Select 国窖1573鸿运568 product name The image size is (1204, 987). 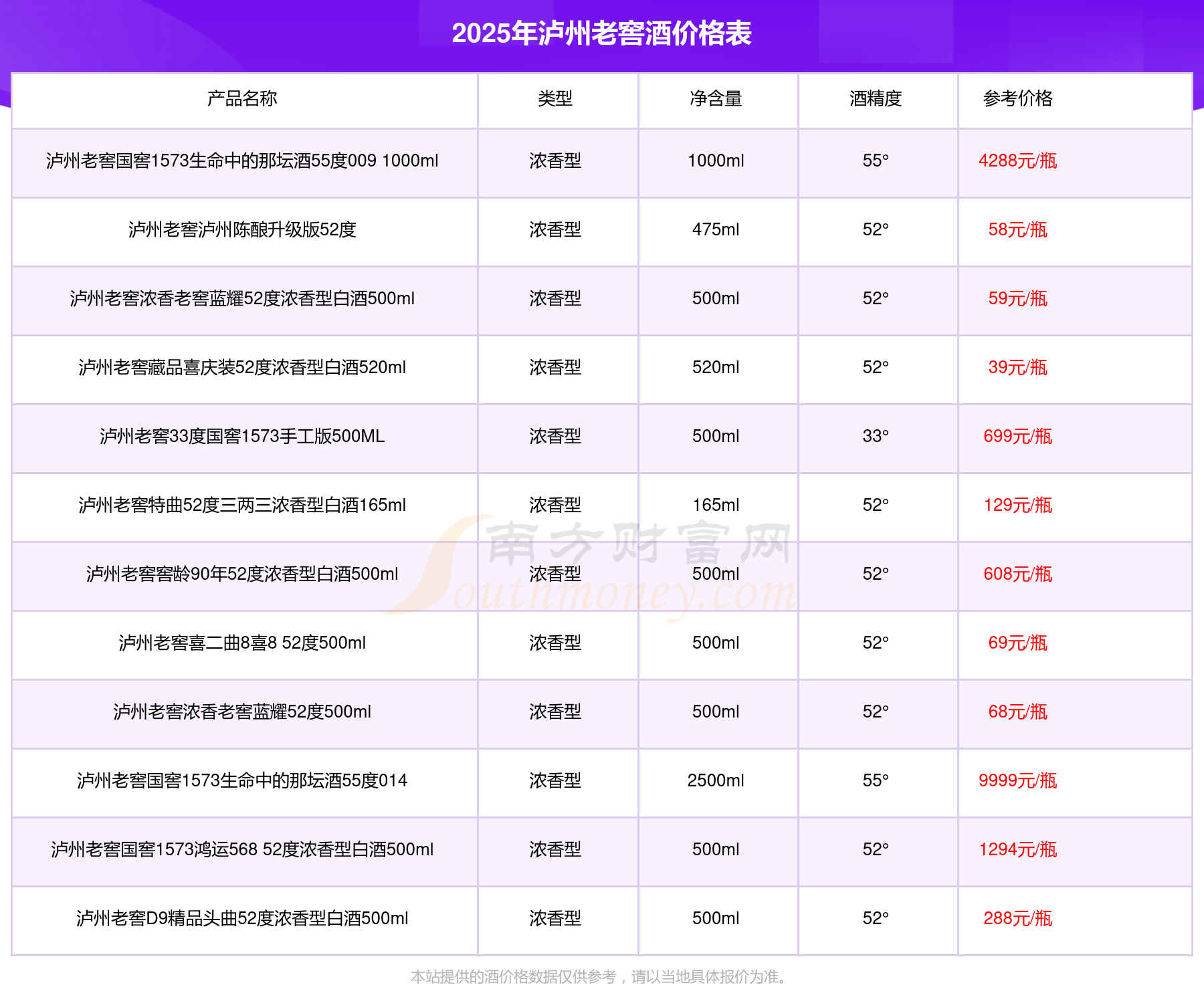(x=242, y=850)
